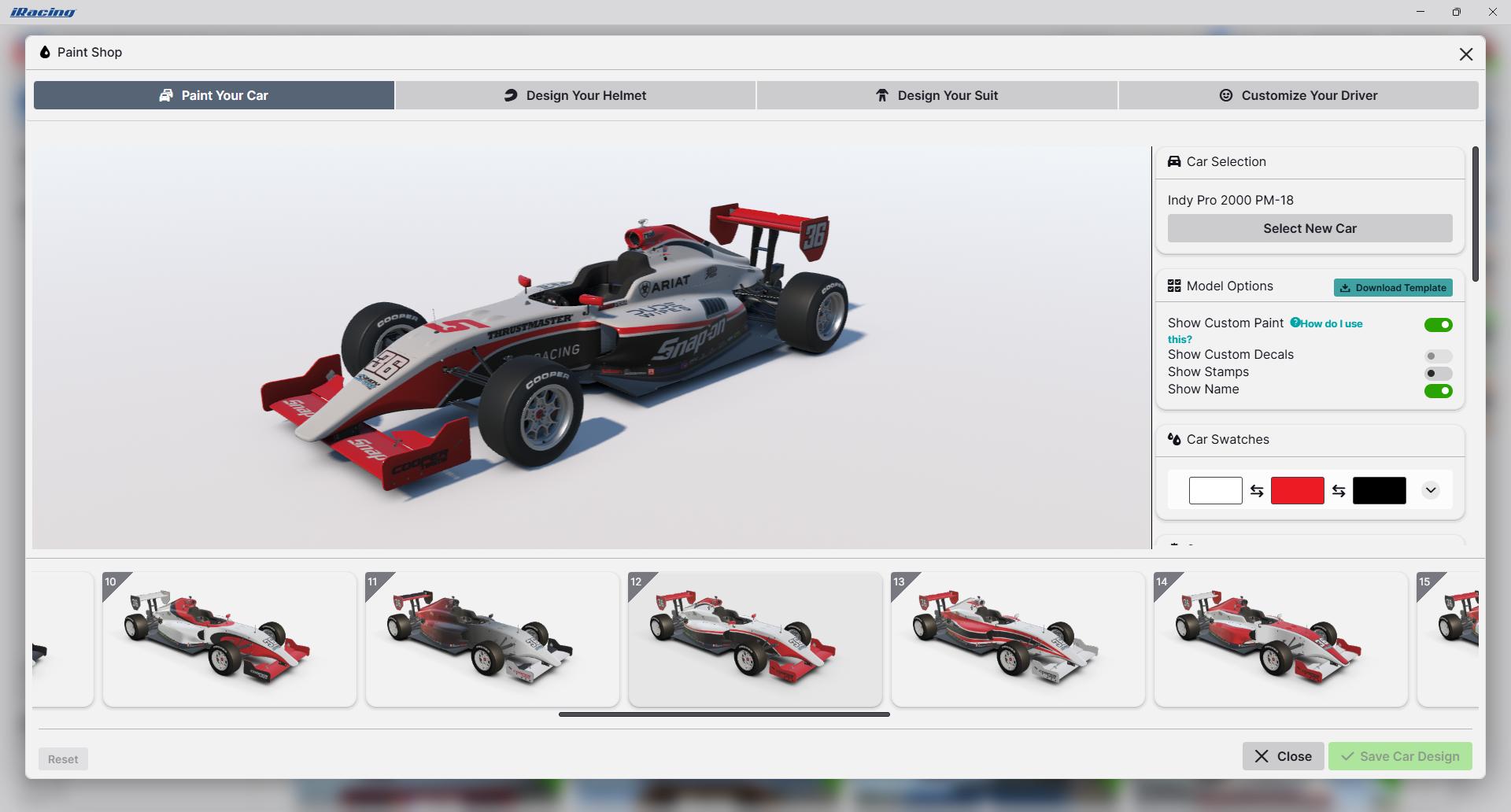Image resolution: width=1511 pixels, height=812 pixels.
Task: Click the download icon on Download Template button
Action: [1346, 287]
